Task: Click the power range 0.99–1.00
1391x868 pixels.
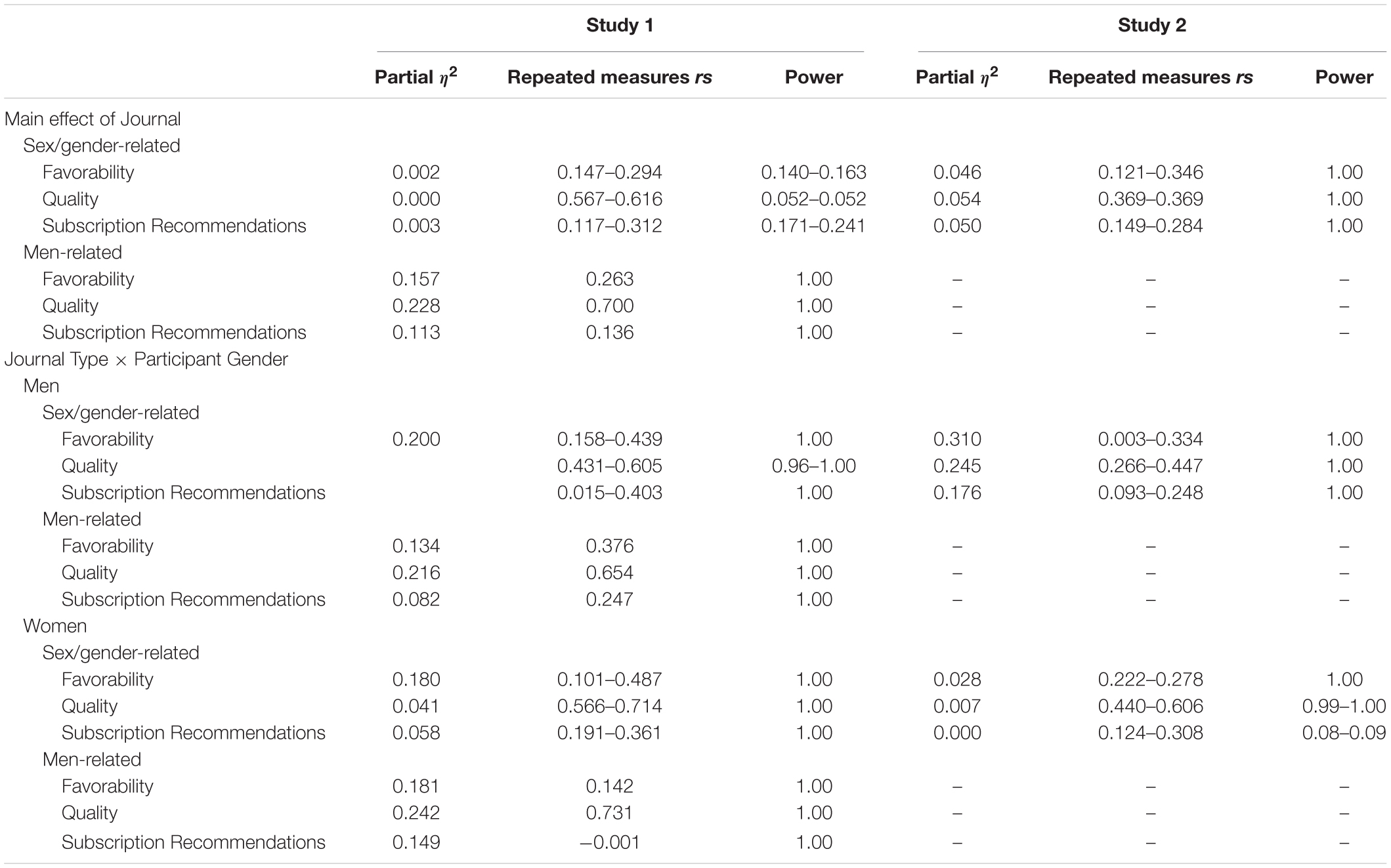Action: tap(1344, 706)
